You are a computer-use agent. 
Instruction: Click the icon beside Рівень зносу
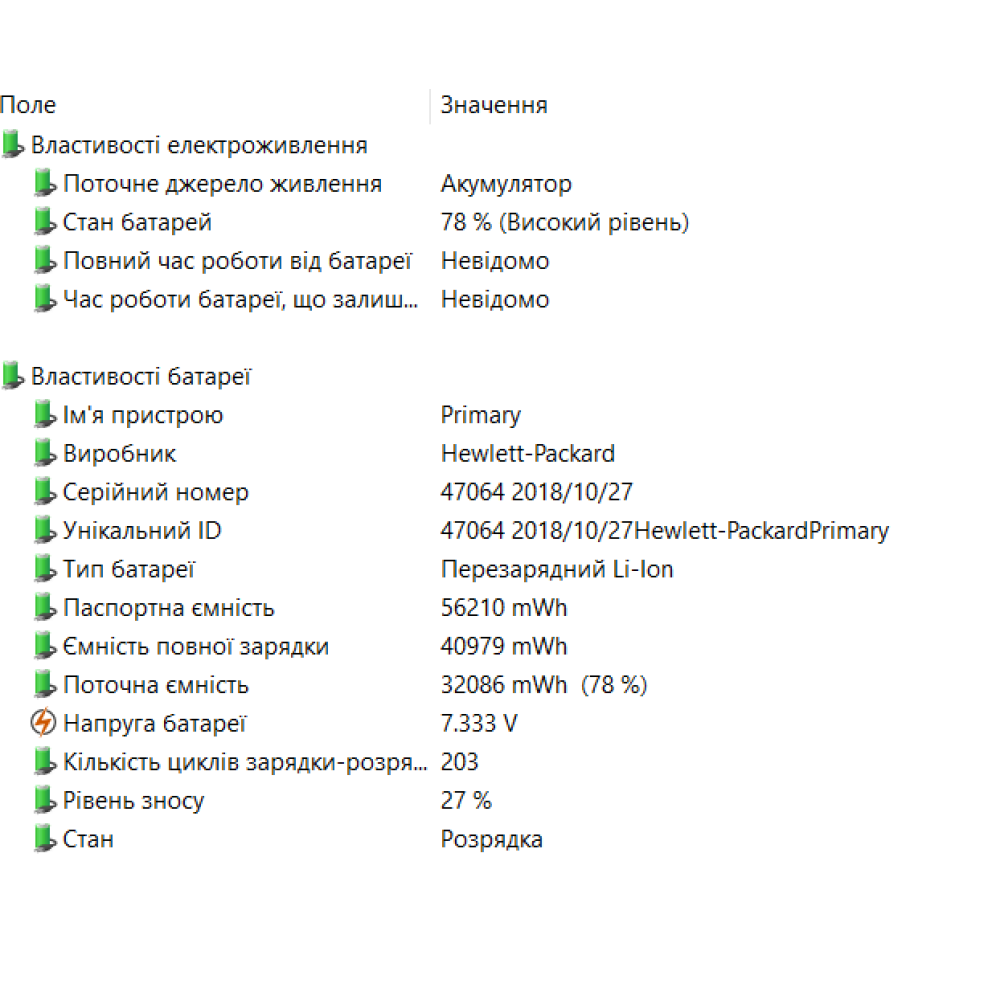click(43, 801)
